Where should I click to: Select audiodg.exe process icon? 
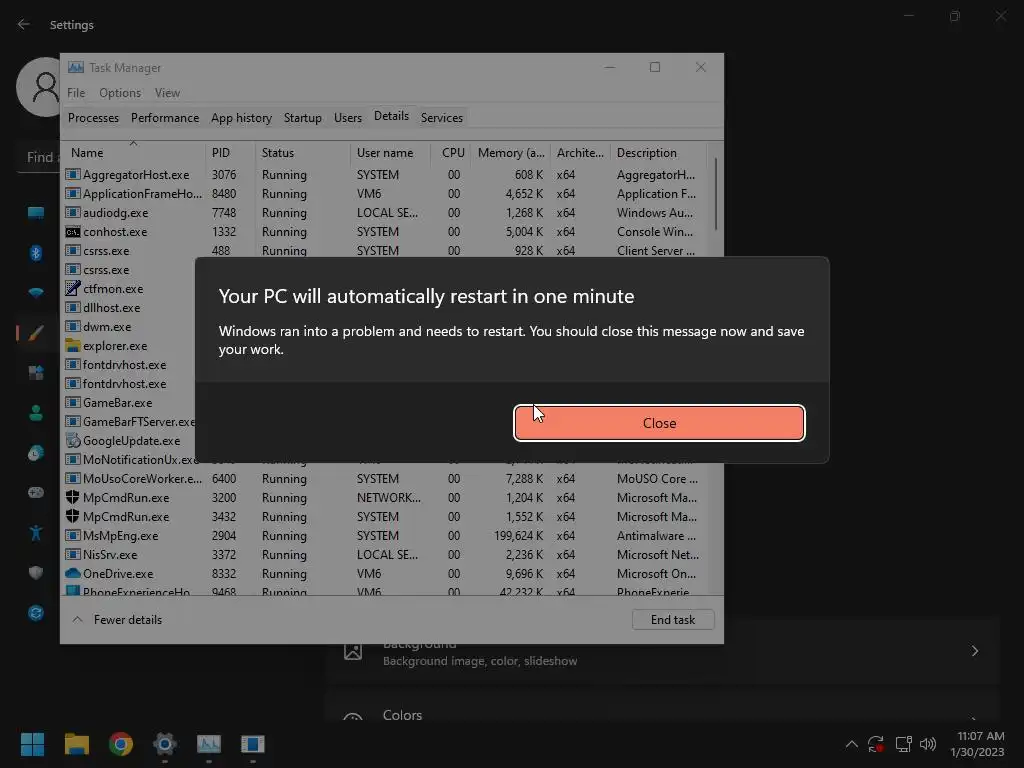click(72, 212)
